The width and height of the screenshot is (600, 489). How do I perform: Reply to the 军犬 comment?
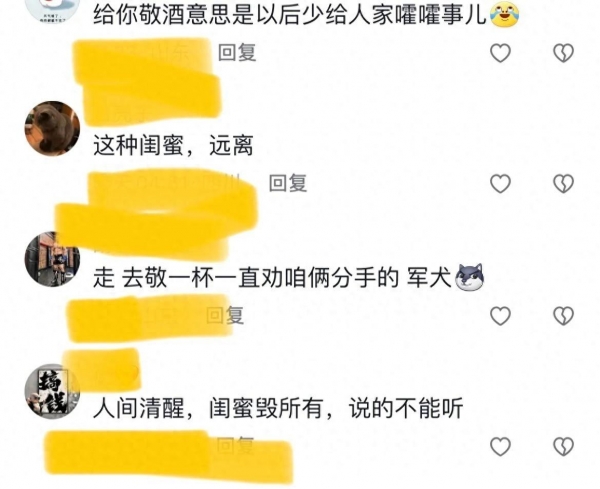click(x=225, y=315)
